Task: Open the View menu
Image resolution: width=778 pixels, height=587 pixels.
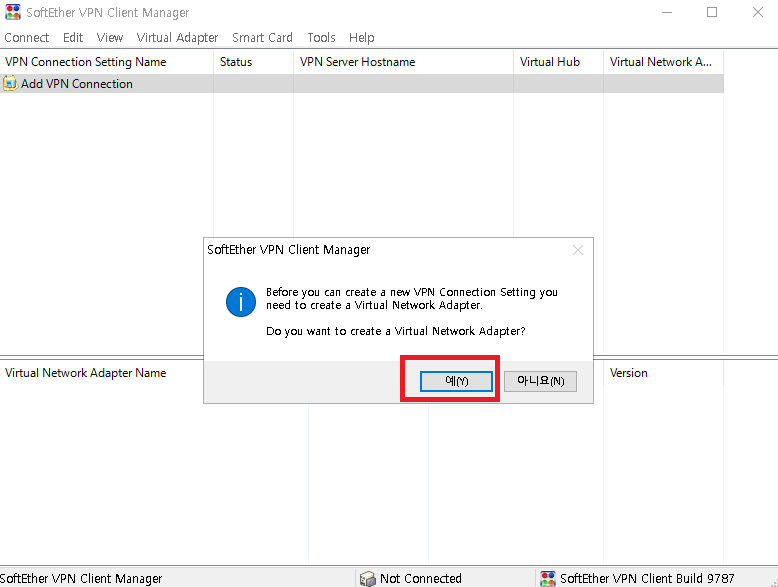Action: click(110, 38)
